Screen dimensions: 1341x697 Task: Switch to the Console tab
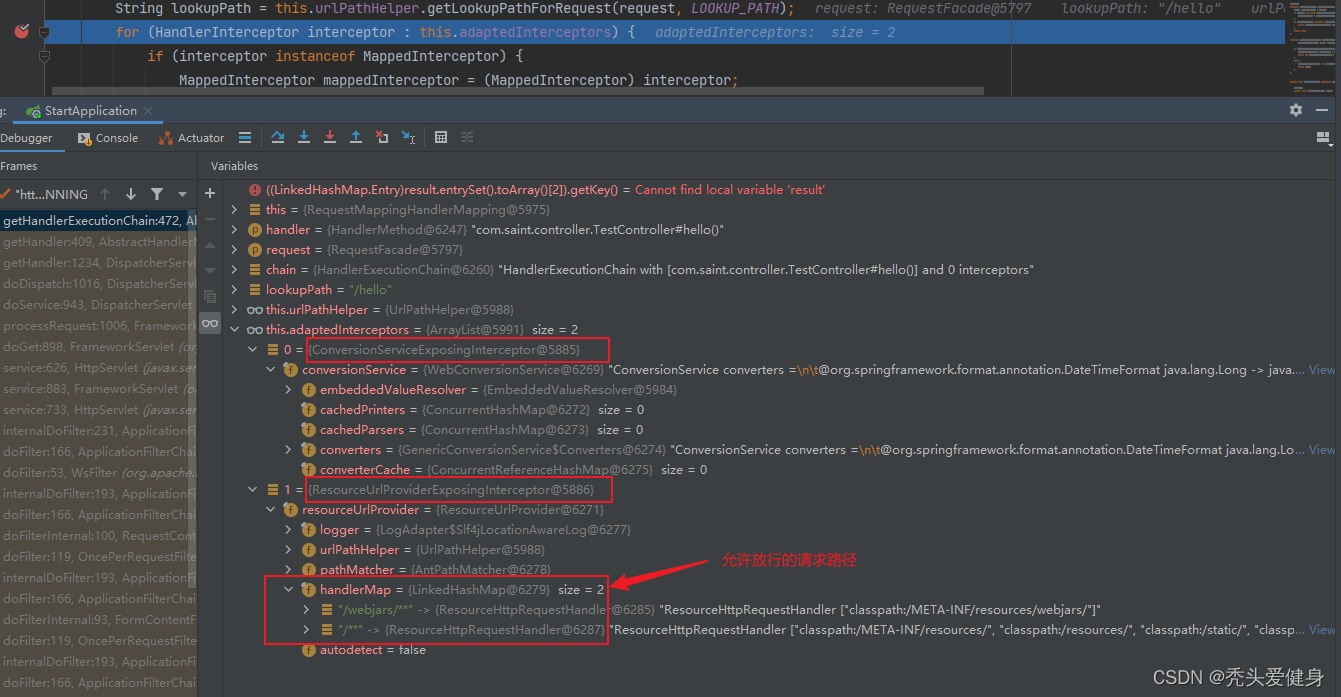point(108,138)
